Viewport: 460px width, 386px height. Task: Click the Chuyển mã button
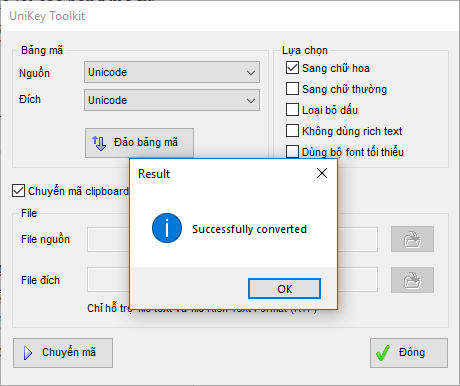63,353
